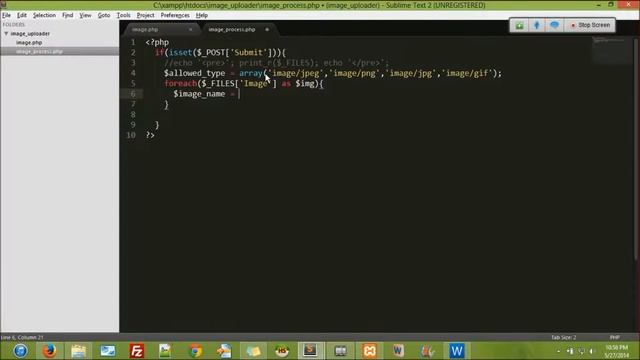Screen dimensions: 640x360
Task: Click line number 1 in the gutter
Action: 133,42
